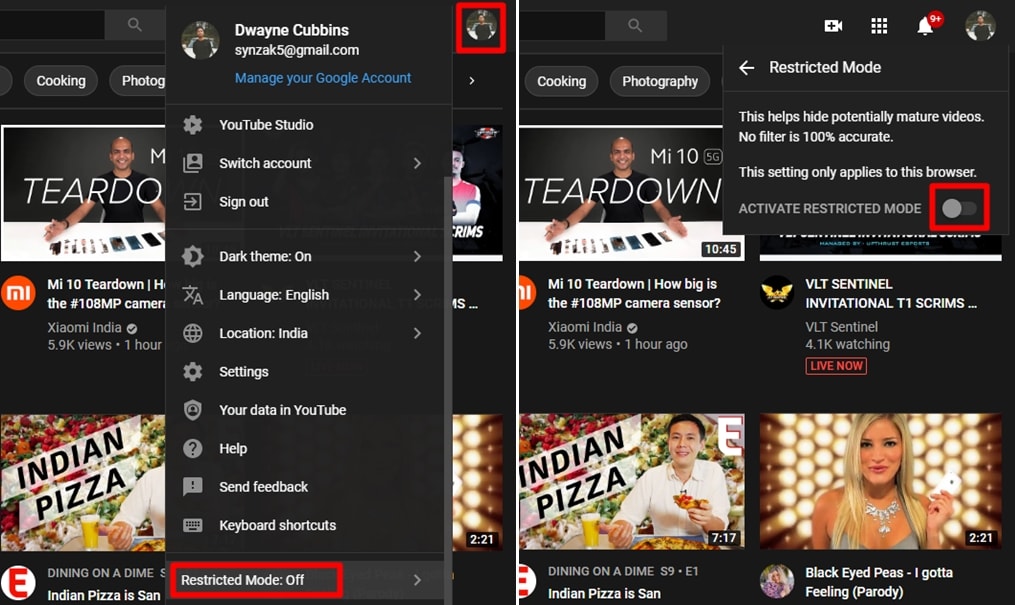Expand the Switch account chevron
This screenshot has height=605, width=1015.
coord(418,163)
